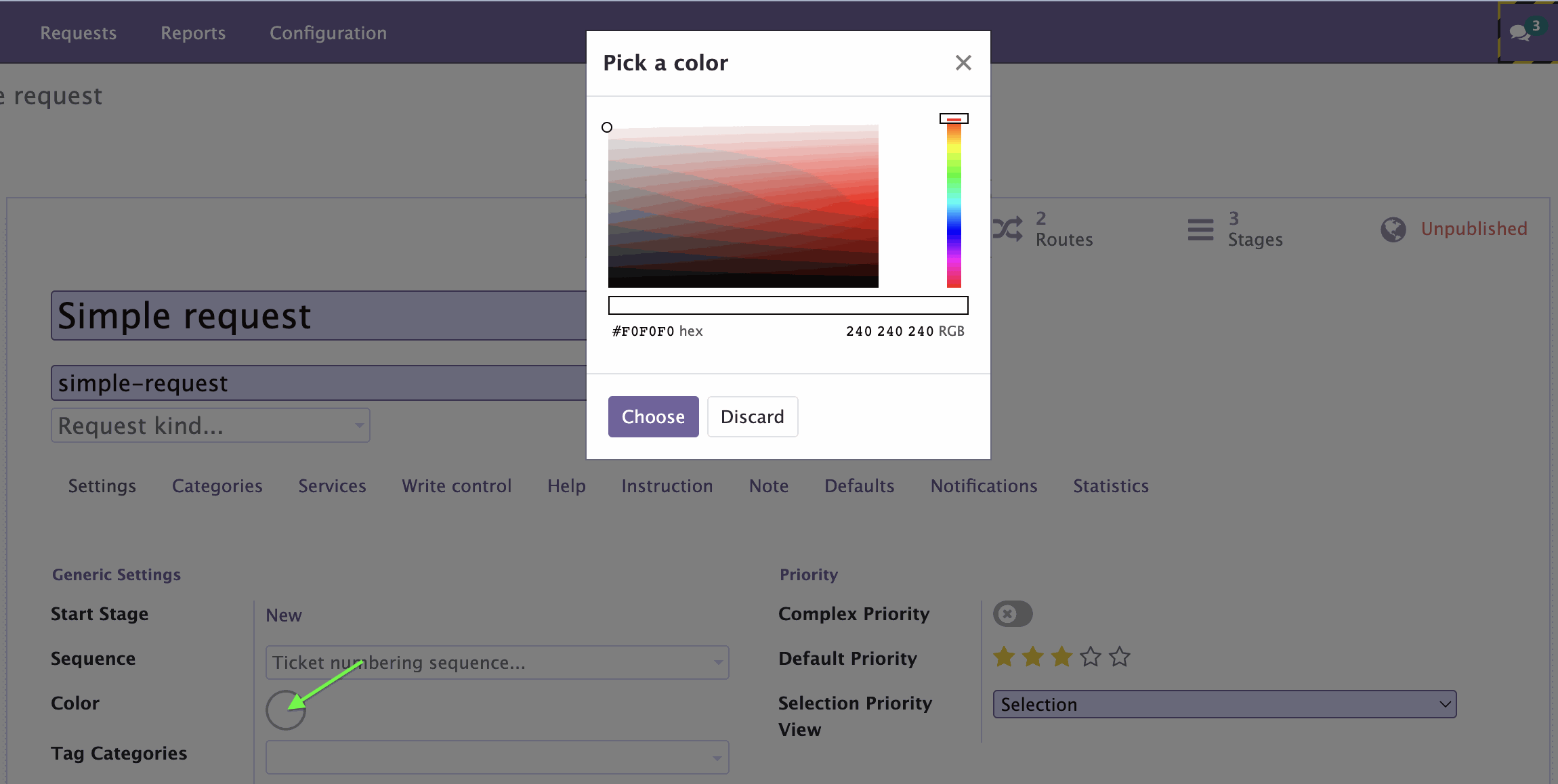Click the Discard button

point(752,417)
